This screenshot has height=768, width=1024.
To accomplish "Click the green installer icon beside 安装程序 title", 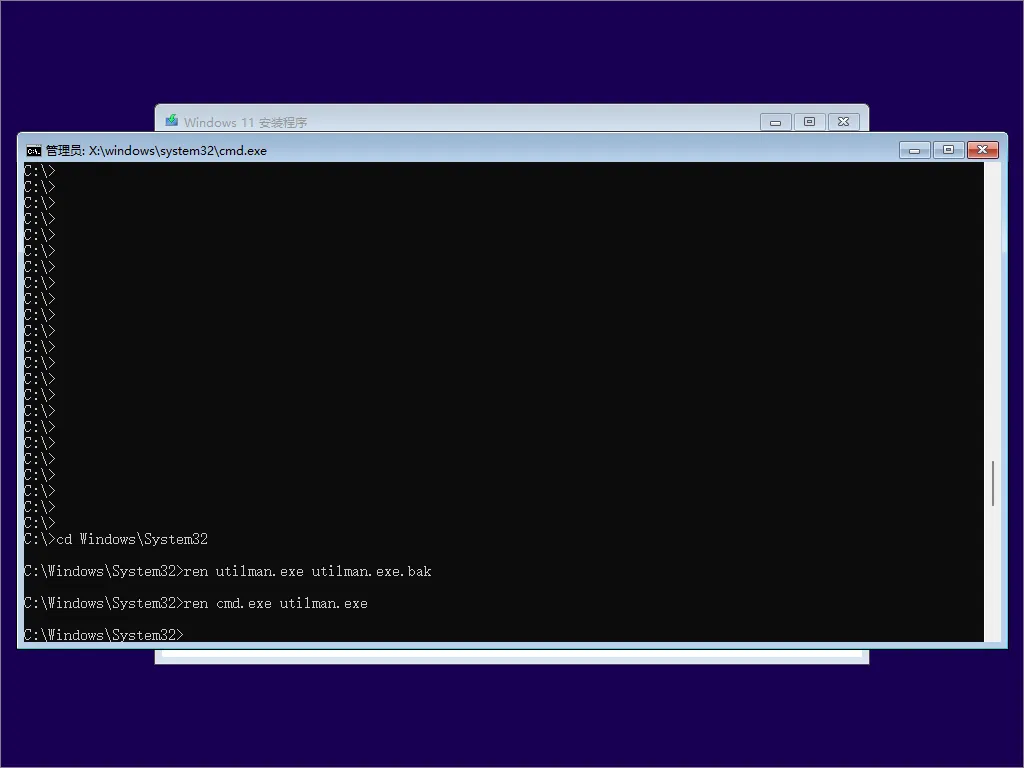I will click(x=170, y=121).
